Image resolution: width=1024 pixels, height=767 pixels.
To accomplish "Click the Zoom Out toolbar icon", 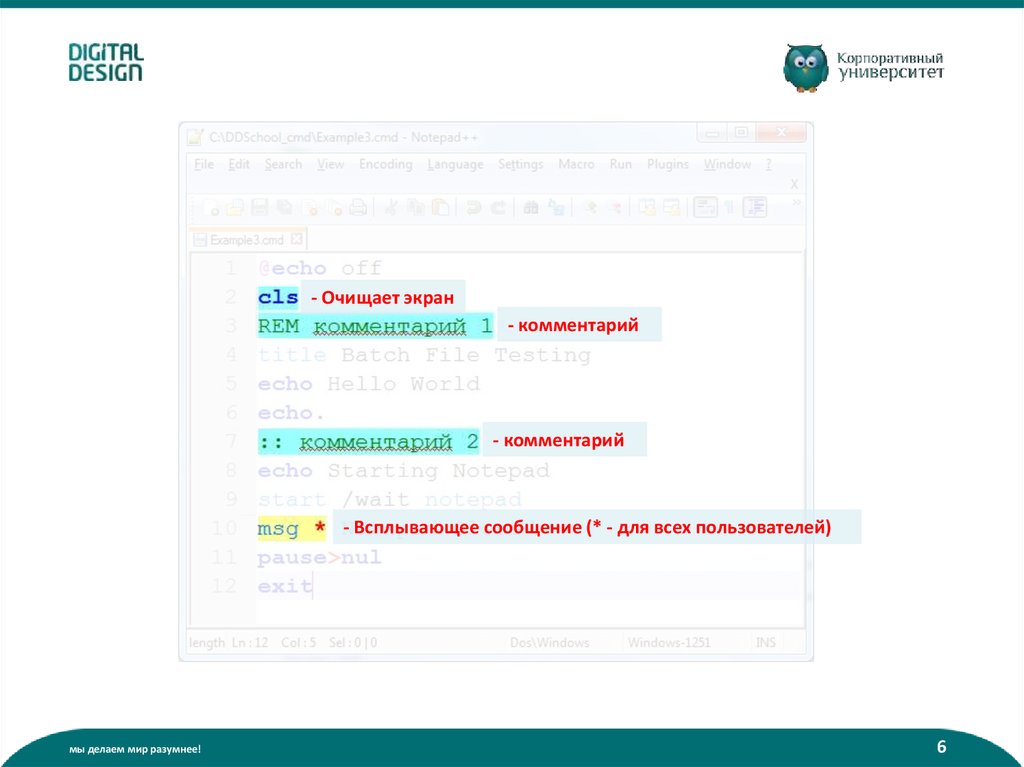I will tap(615, 208).
